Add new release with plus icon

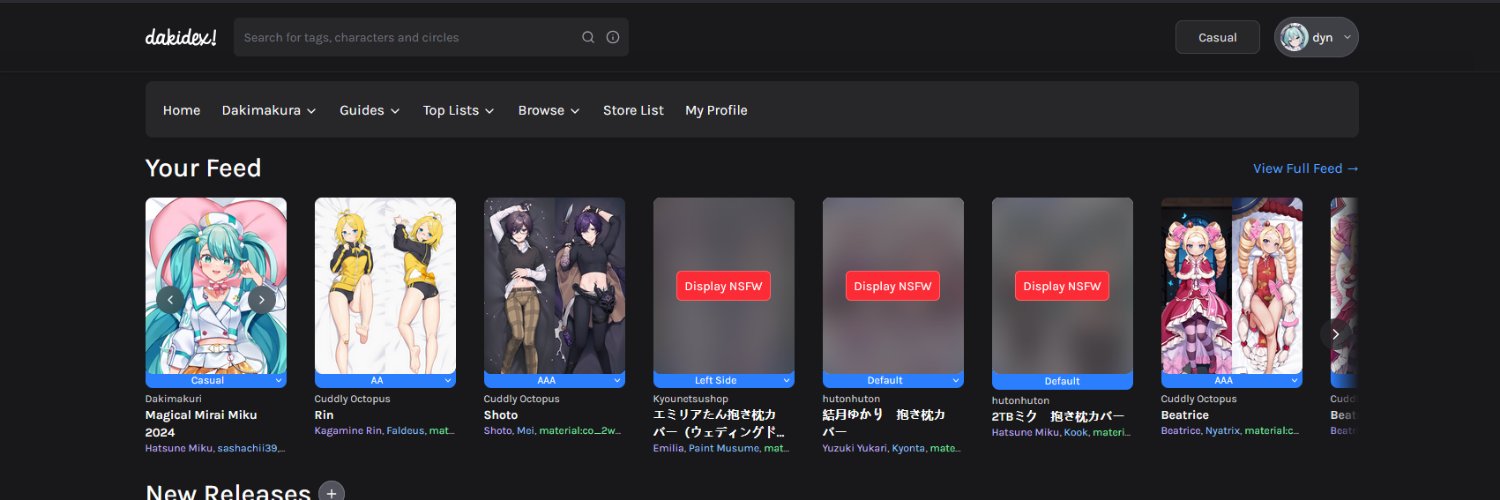click(x=331, y=493)
